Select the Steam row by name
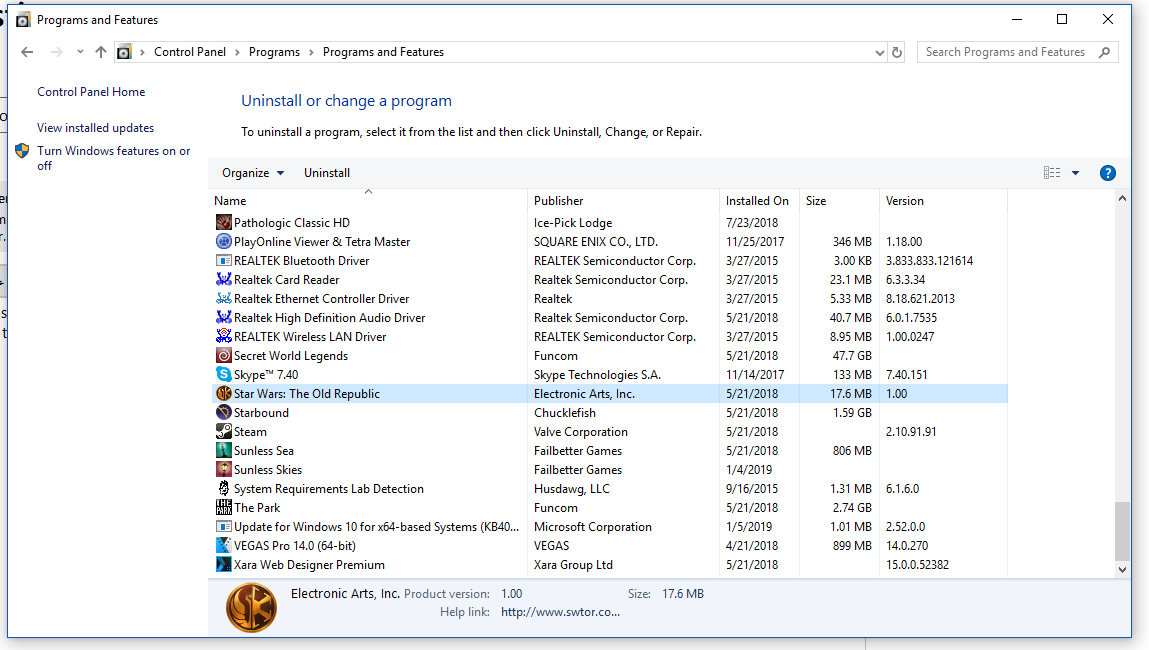Image resolution: width=1149 pixels, height=650 pixels. point(251,432)
